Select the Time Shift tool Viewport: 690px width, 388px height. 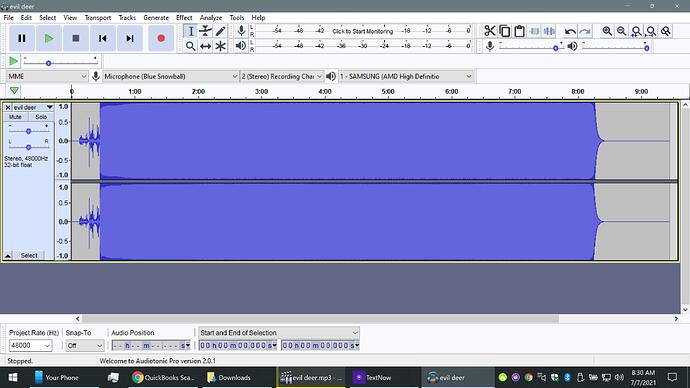click(206, 46)
